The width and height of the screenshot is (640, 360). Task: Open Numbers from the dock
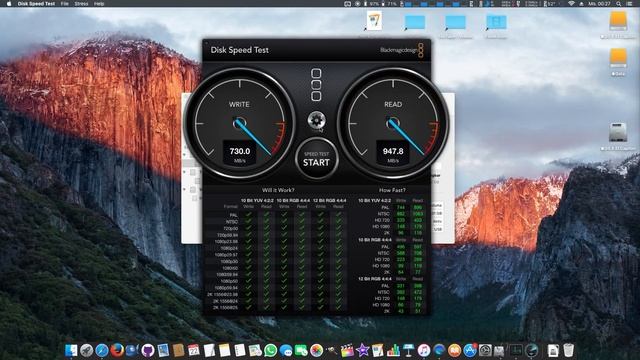393,350
